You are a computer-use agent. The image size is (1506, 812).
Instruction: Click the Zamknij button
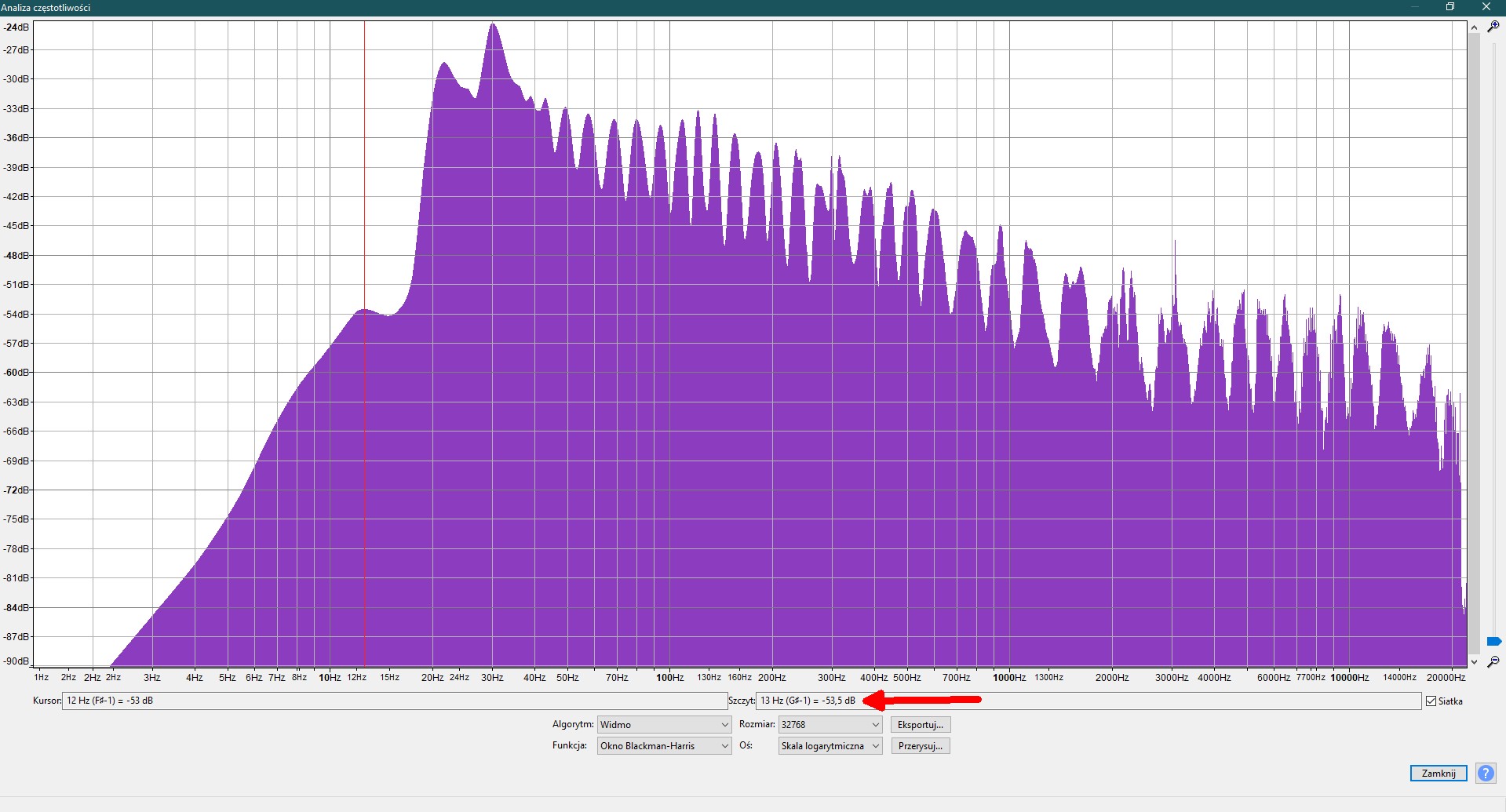[x=1439, y=774]
